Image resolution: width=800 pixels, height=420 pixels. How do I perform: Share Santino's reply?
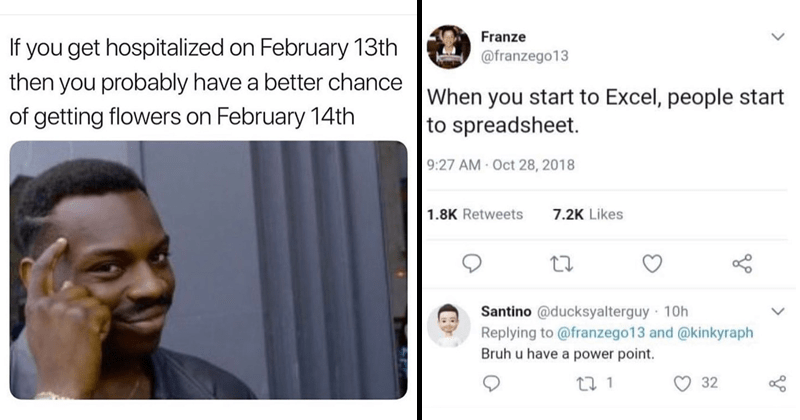(x=778, y=383)
